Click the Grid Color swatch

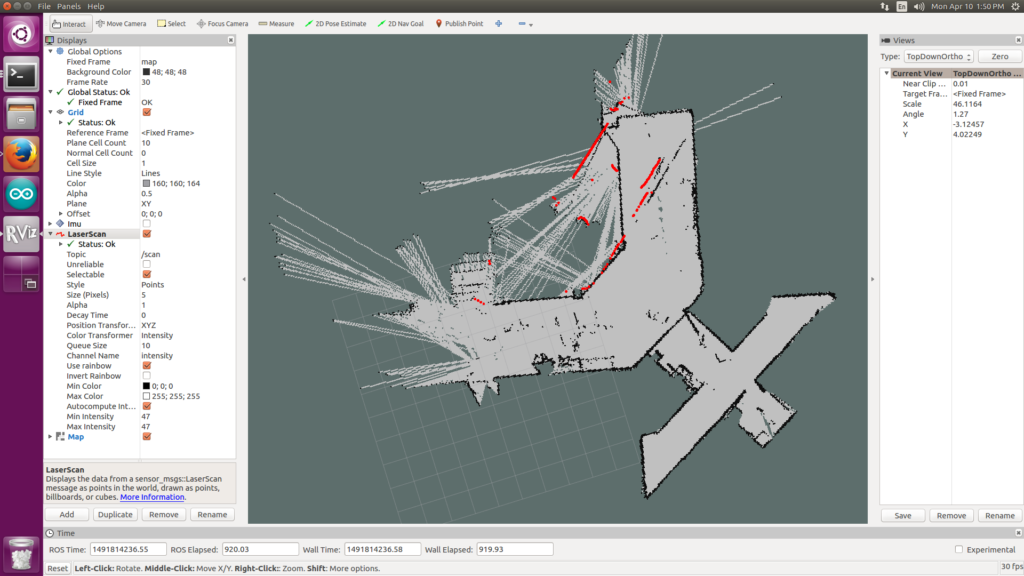pos(146,183)
